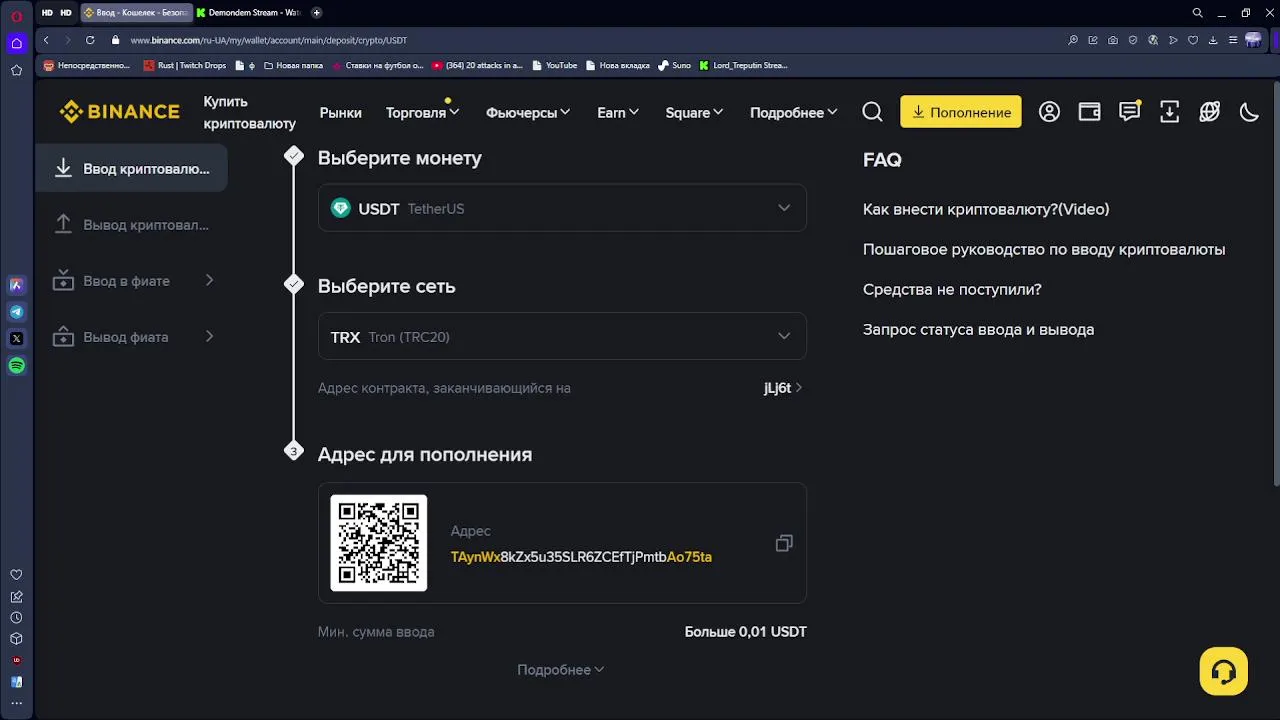Viewport: 1280px width, 720px height.
Task: Open Telegram in the Opera sidebar
Action: click(x=16, y=312)
